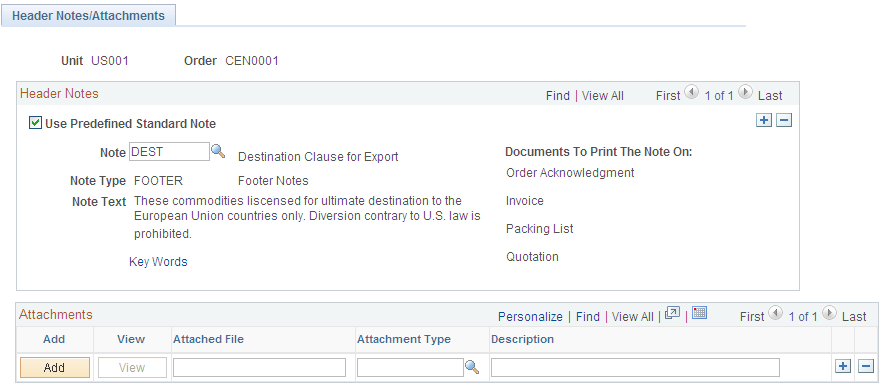Add a new Header Notes row

click(x=764, y=120)
